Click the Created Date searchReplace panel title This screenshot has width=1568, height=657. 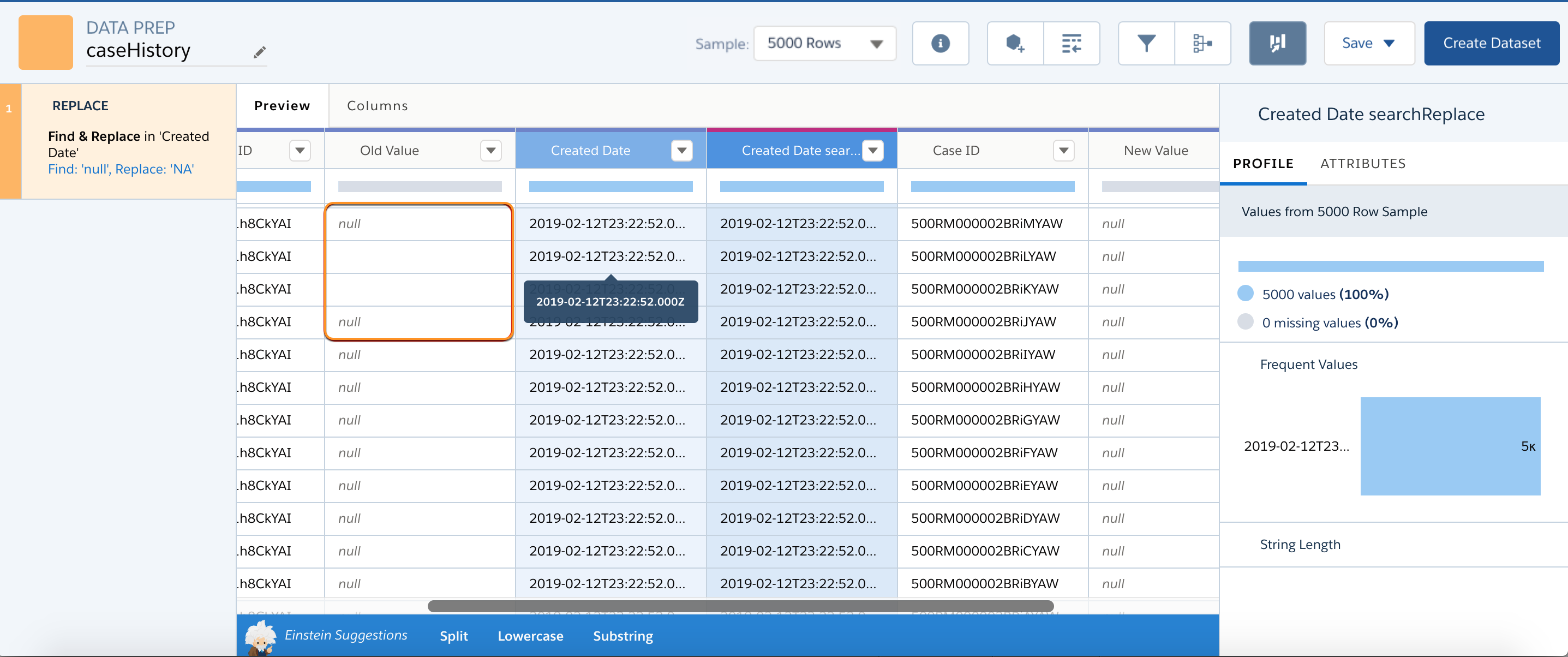pos(1371,115)
